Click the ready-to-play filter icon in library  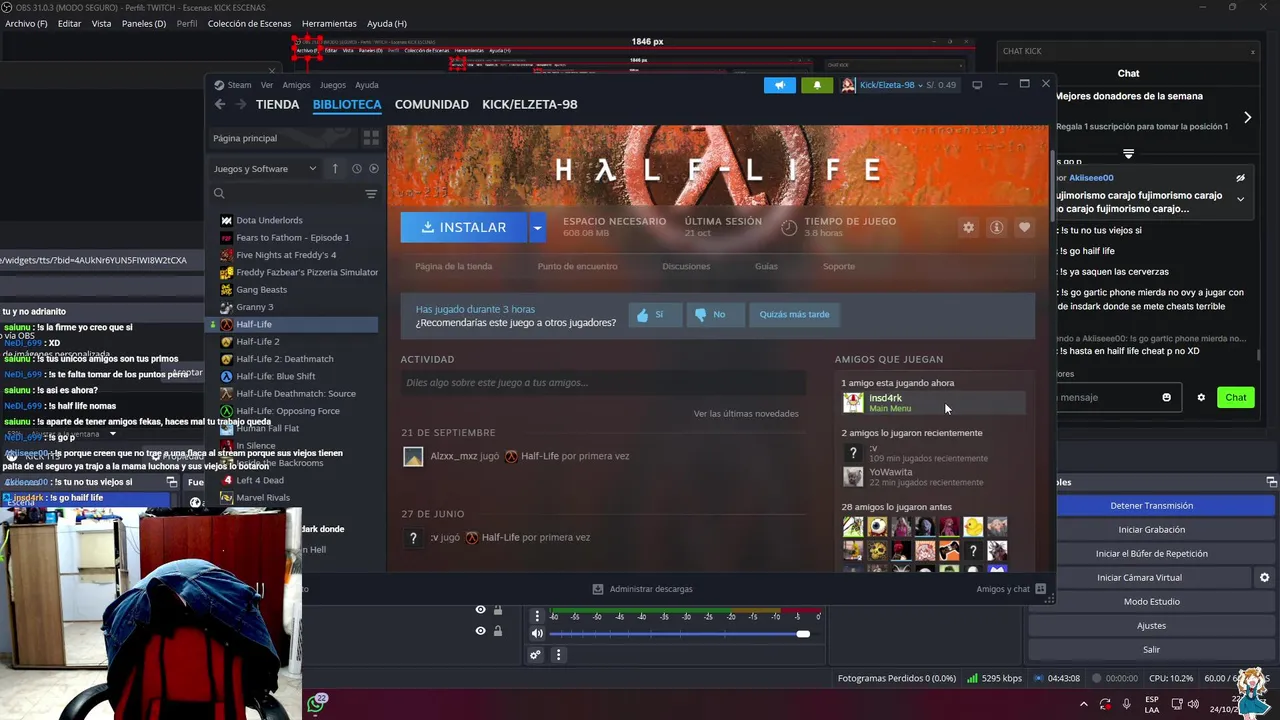[x=374, y=168]
